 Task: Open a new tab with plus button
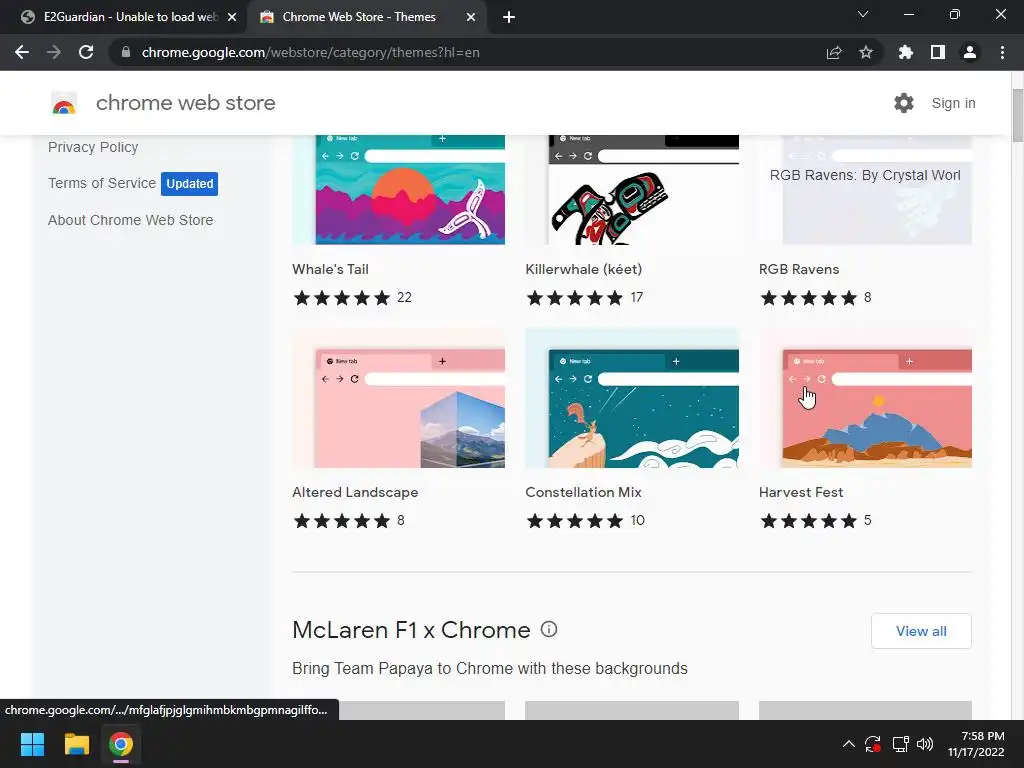tap(509, 17)
